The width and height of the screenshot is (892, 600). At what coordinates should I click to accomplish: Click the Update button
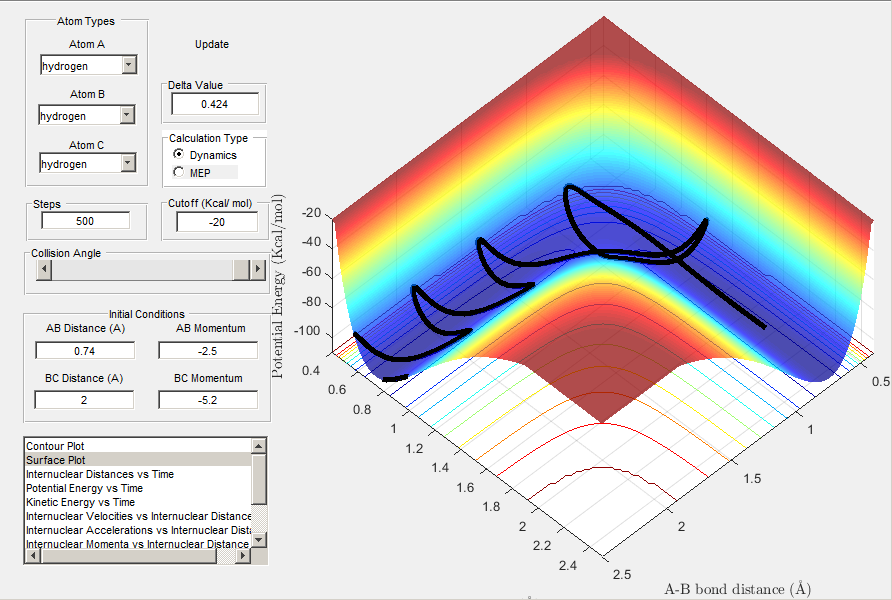click(x=212, y=44)
